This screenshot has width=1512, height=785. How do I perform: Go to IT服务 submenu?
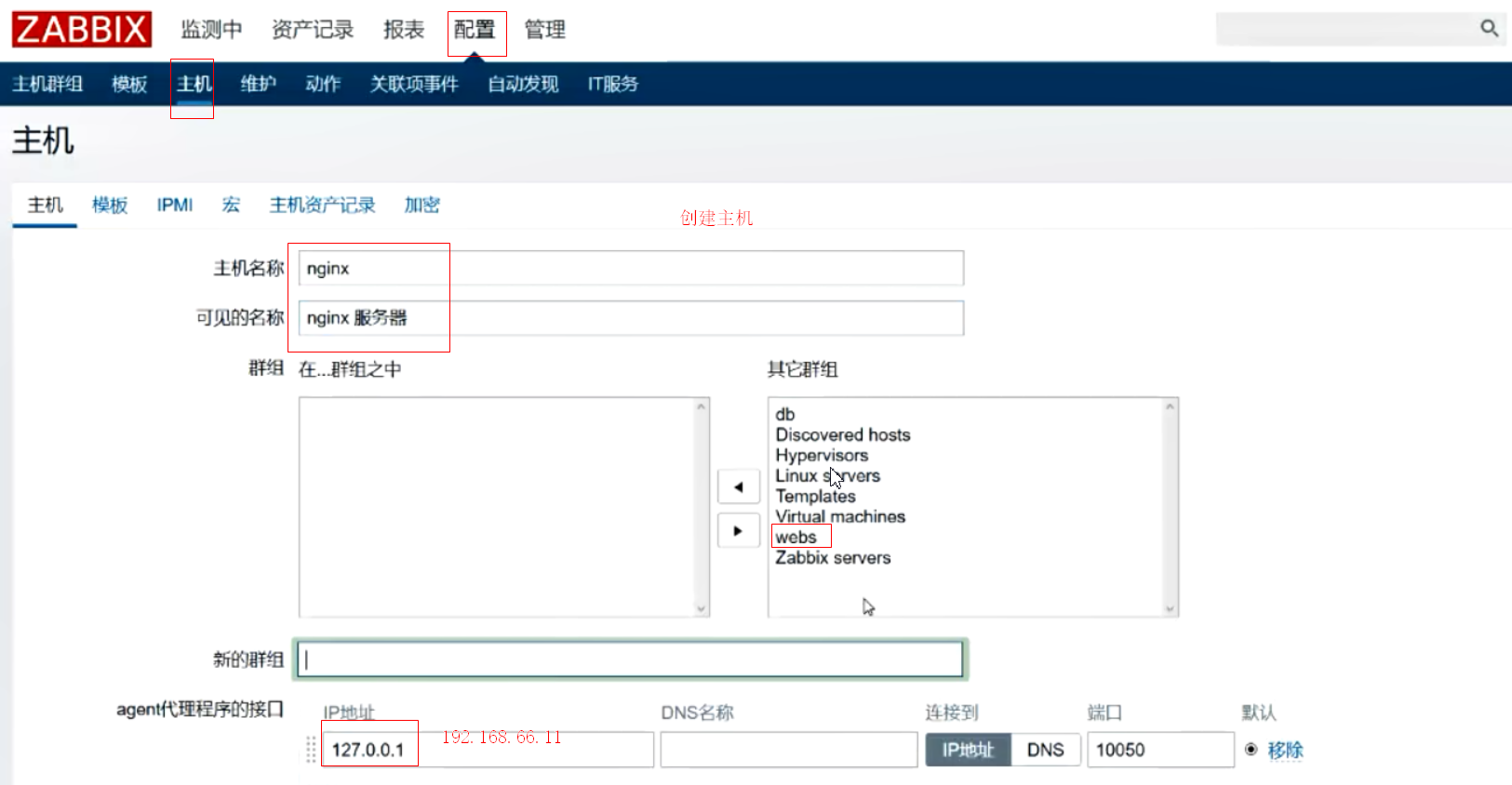point(613,84)
